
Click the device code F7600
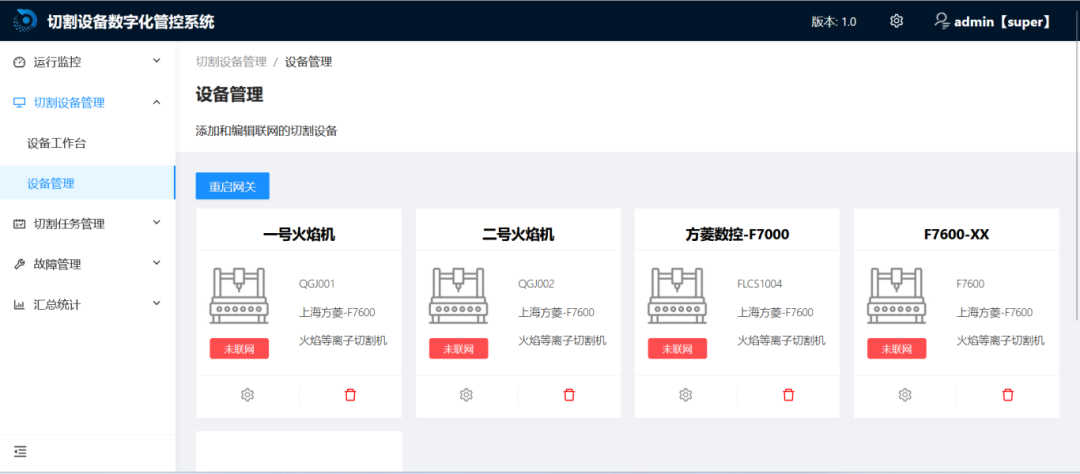[970, 283]
